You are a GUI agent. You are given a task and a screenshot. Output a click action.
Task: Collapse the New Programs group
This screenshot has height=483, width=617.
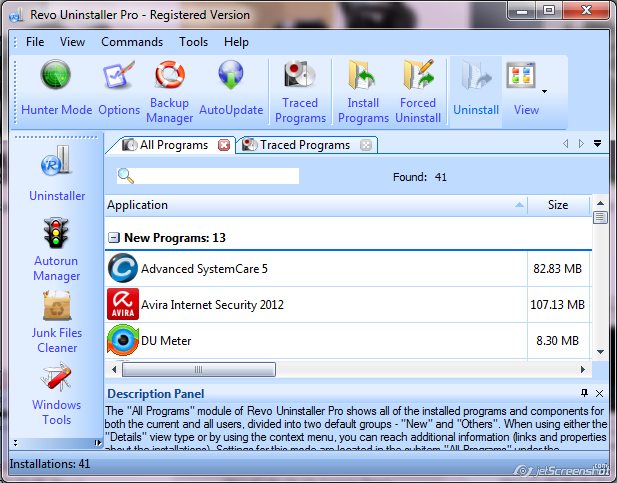(114, 237)
